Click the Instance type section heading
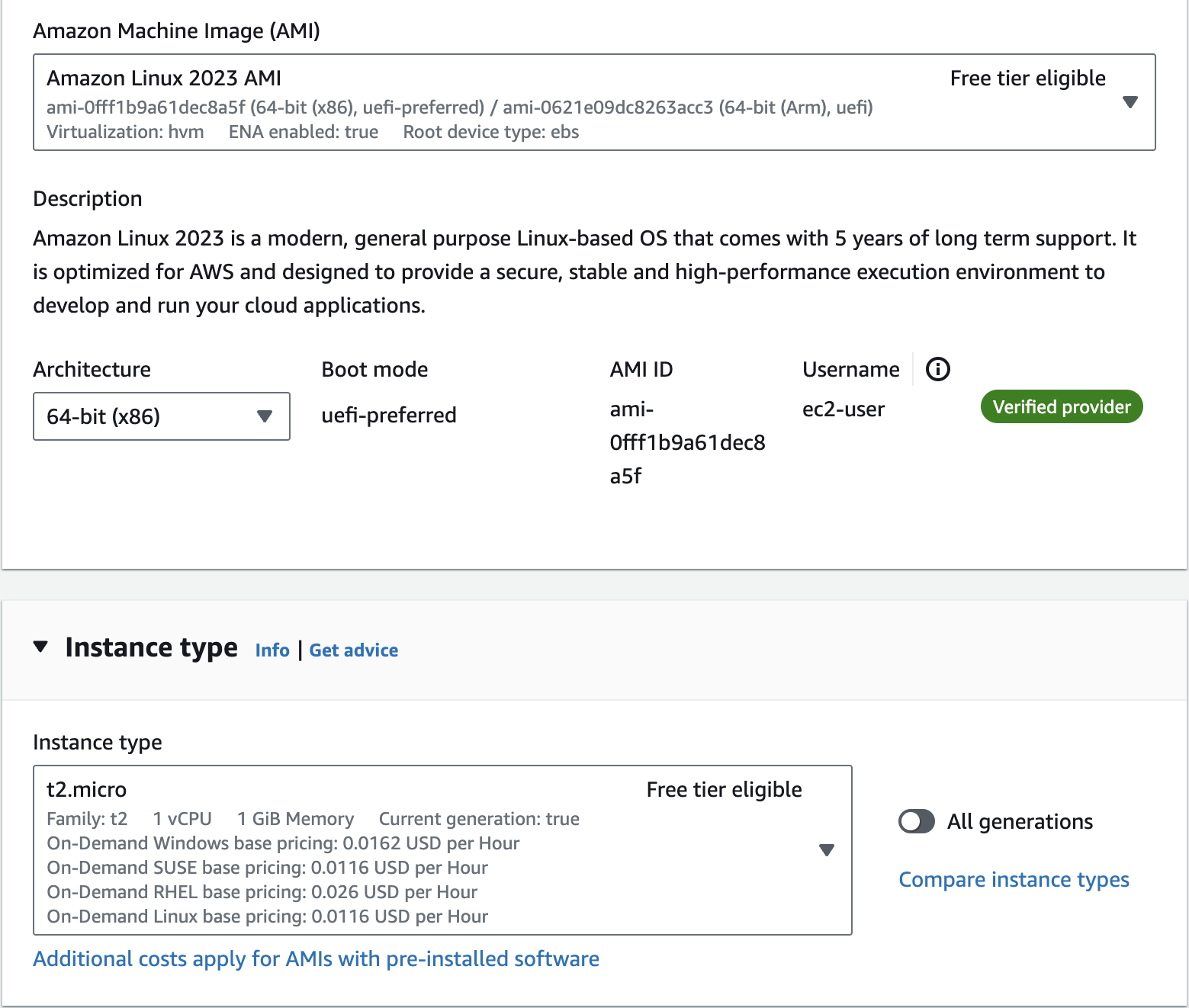Image resolution: width=1189 pixels, height=1008 pixels. click(151, 647)
